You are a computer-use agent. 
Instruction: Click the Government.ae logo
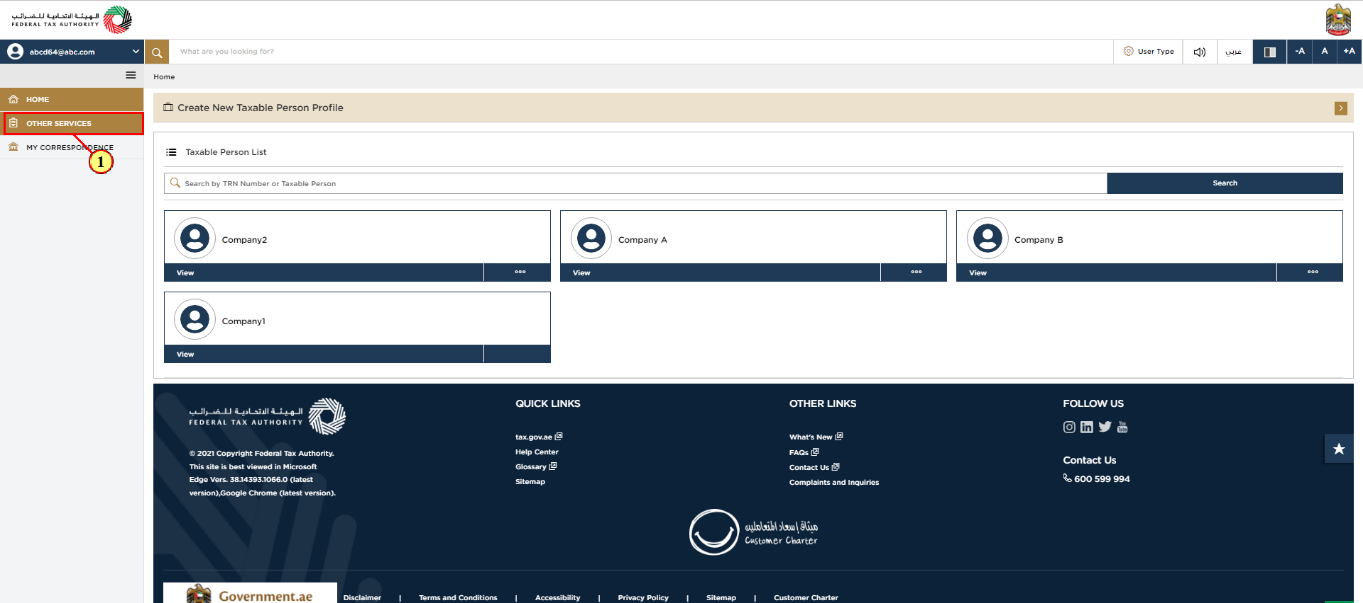250,593
